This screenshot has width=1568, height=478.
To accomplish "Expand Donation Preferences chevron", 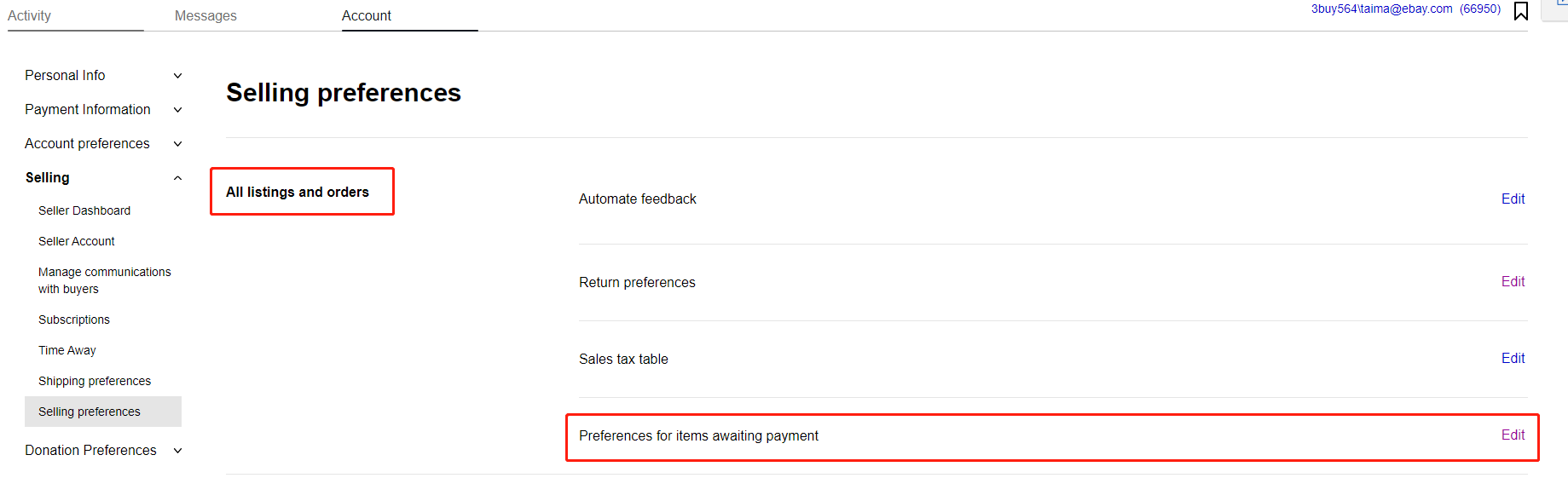I will pyautogui.click(x=177, y=451).
